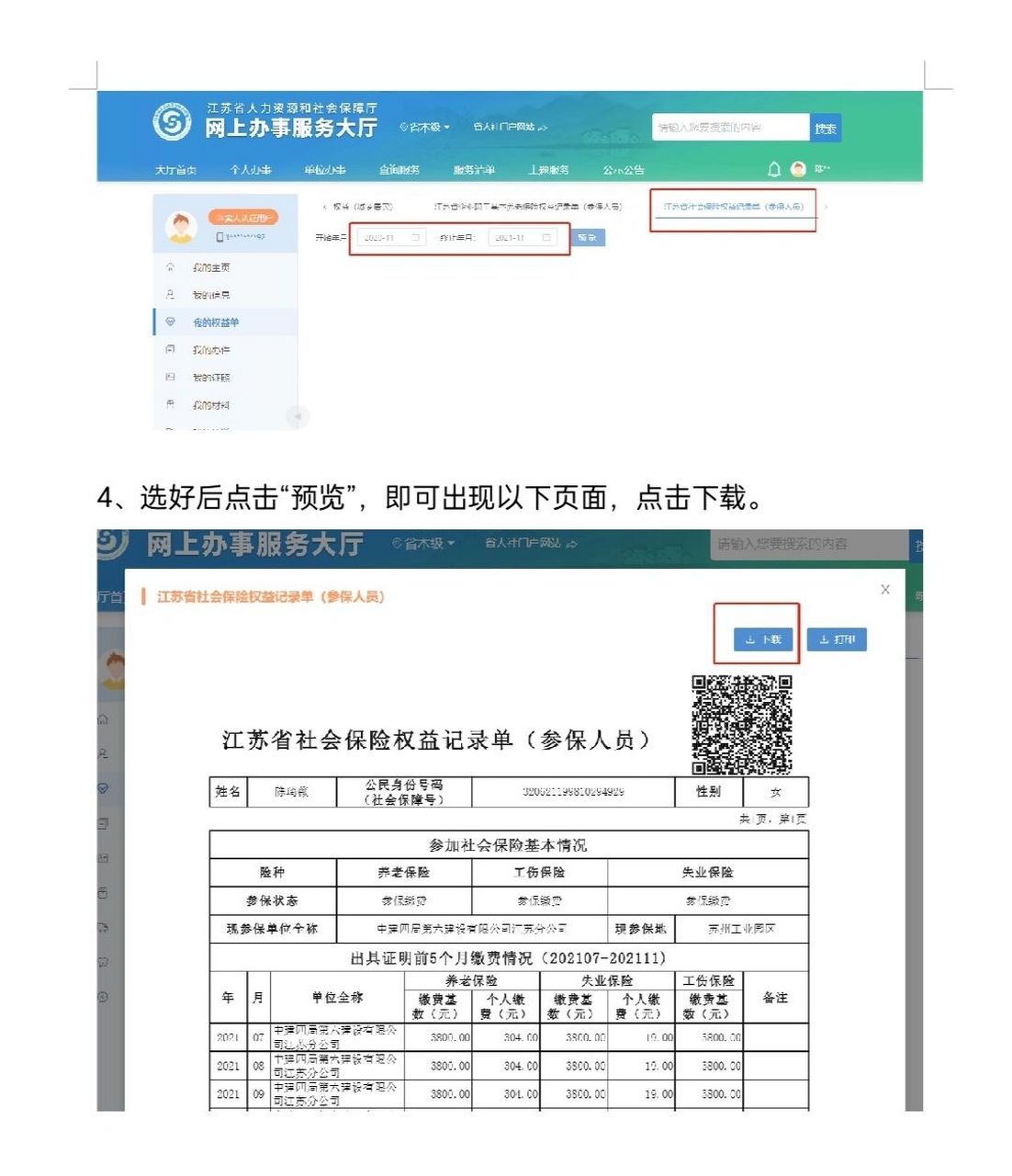Click the tab-strip right arrow chevron

click(826, 208)
